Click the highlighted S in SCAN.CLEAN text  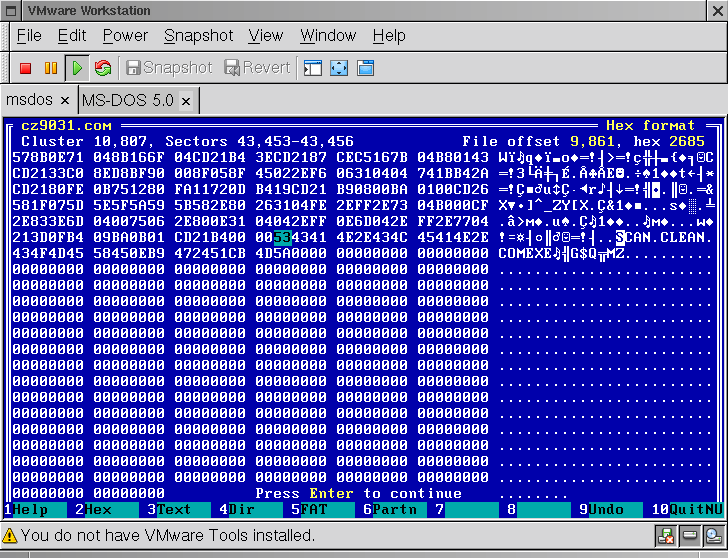point(620,237)
